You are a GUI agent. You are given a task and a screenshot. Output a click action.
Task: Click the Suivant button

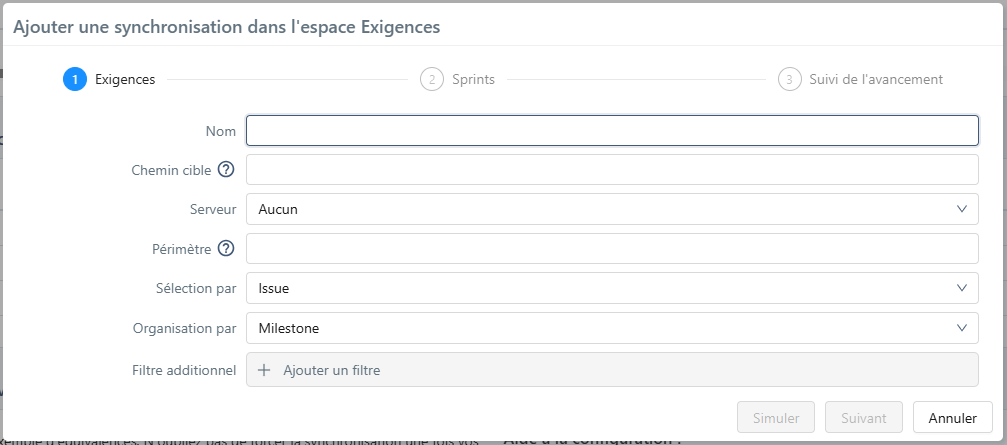coord(864,417)
